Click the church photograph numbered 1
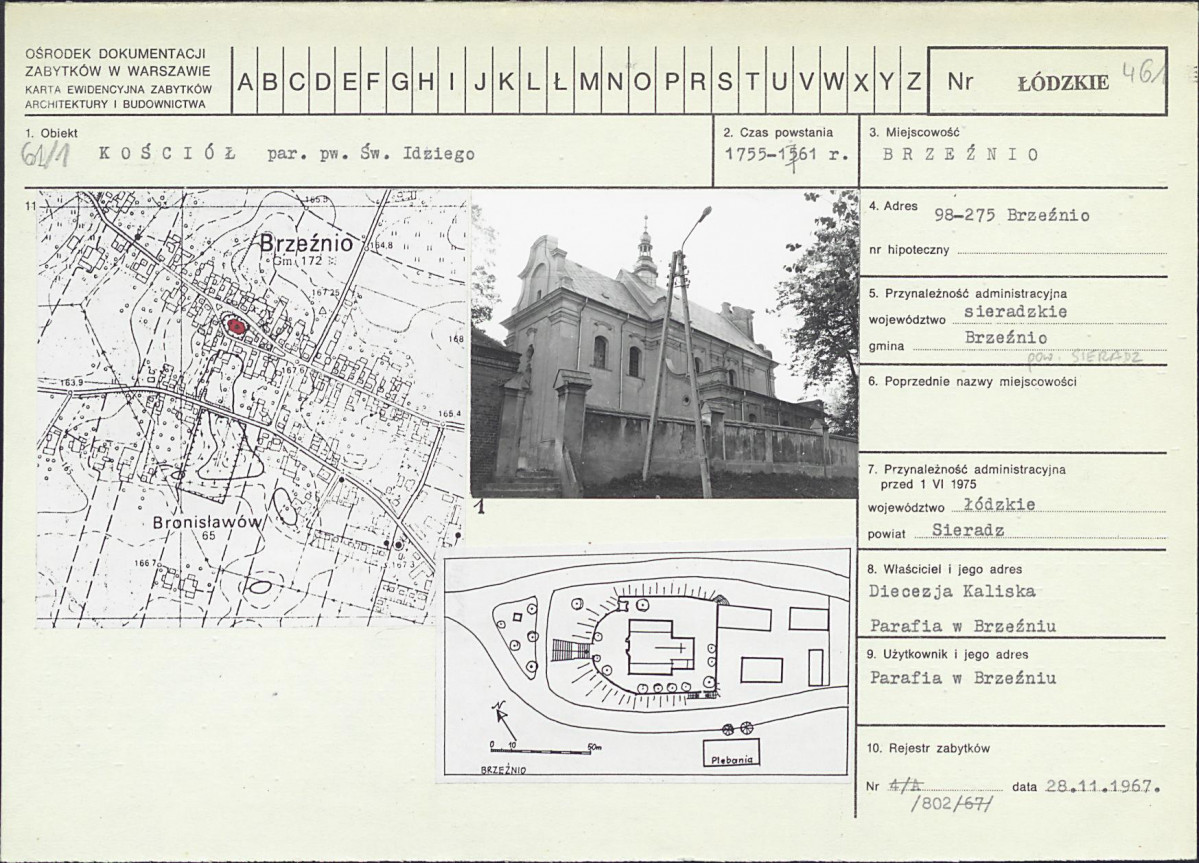 click(x=664, y=345)
